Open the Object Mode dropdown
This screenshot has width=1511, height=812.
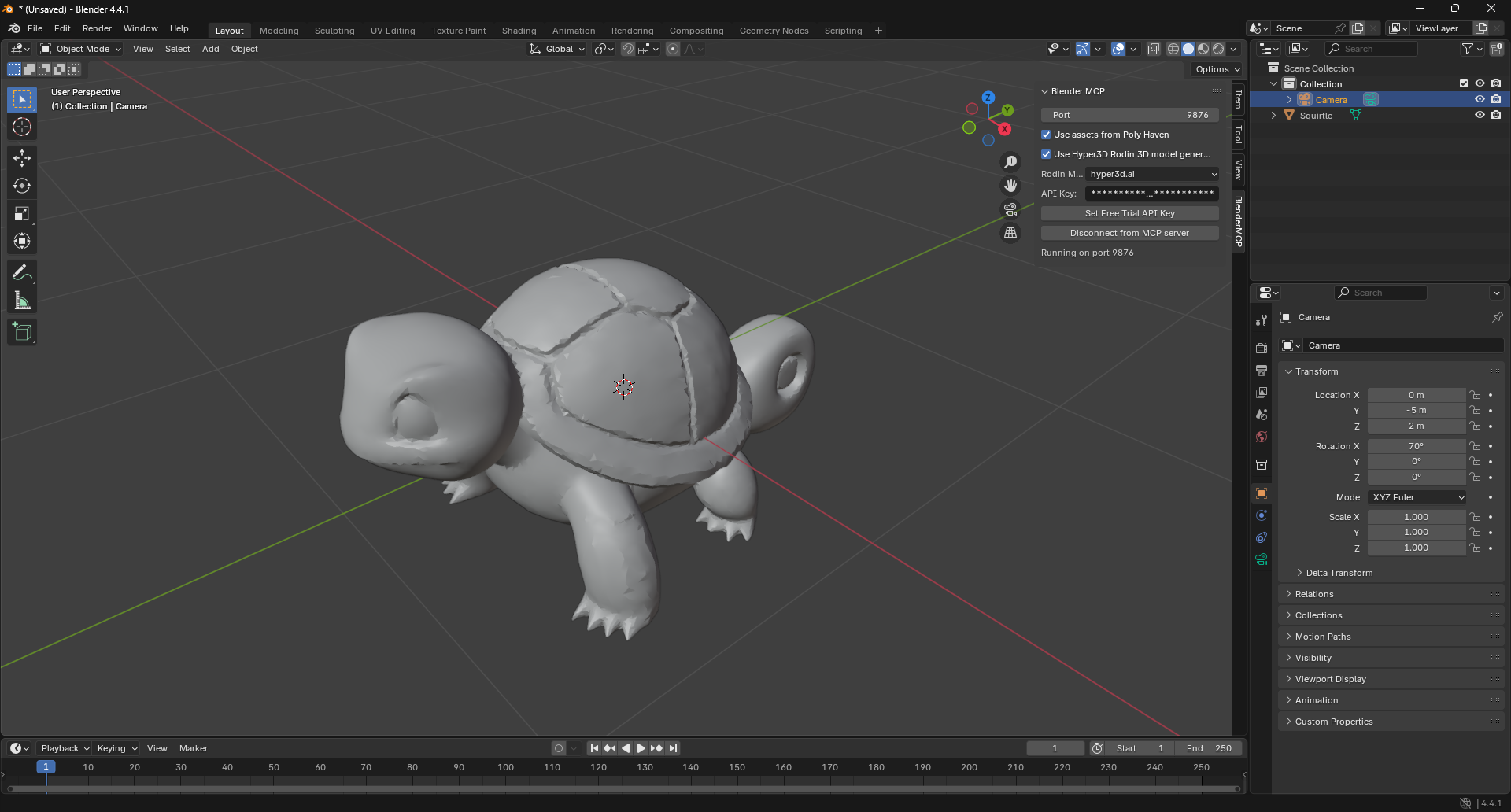point(81,49)
